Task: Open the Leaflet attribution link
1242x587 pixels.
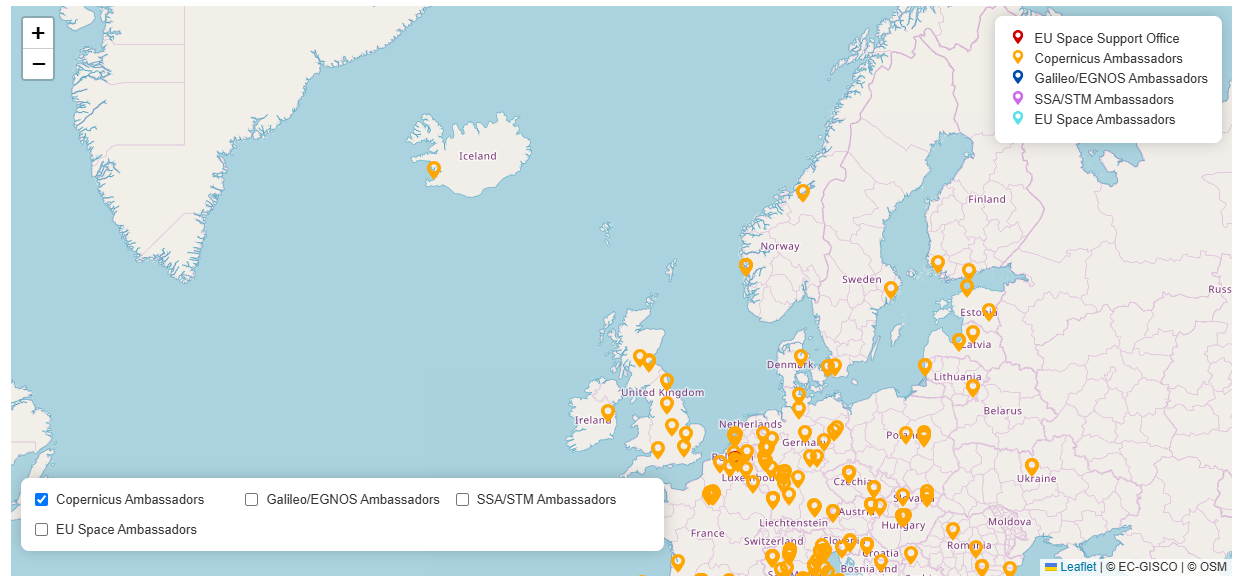Action: click(1078, 567)
